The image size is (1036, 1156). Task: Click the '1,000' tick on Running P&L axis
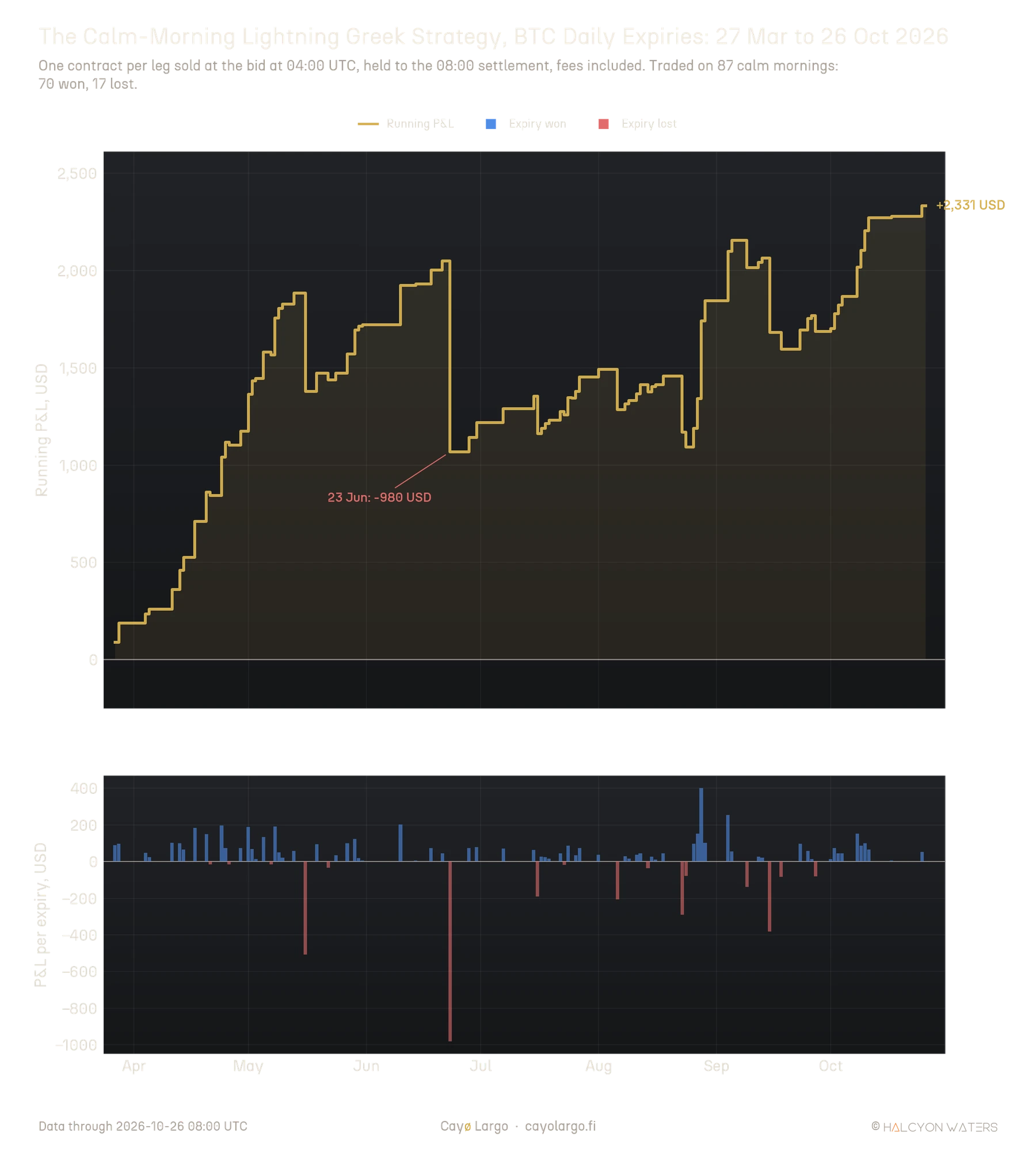(77, 465)
